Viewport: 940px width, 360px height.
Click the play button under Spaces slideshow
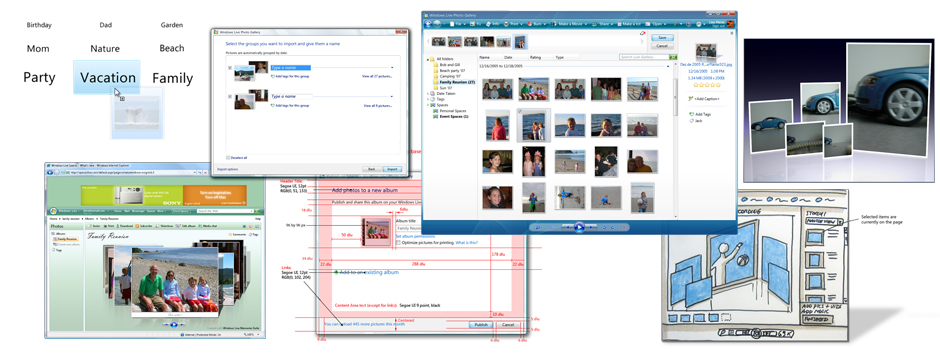(x=174, y=324)
